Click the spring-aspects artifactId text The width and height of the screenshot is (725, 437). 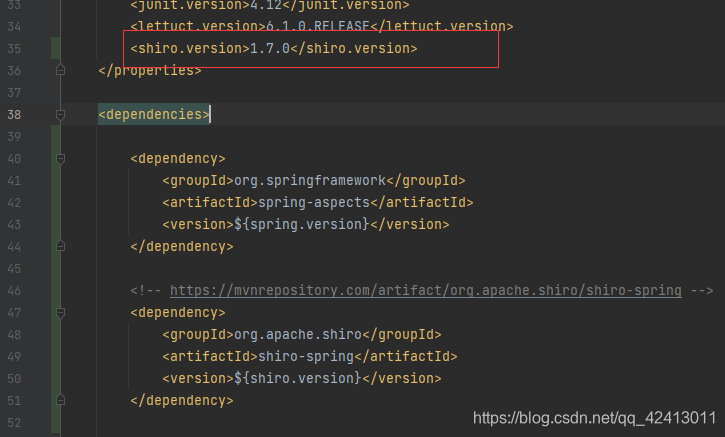click(314, 202)
